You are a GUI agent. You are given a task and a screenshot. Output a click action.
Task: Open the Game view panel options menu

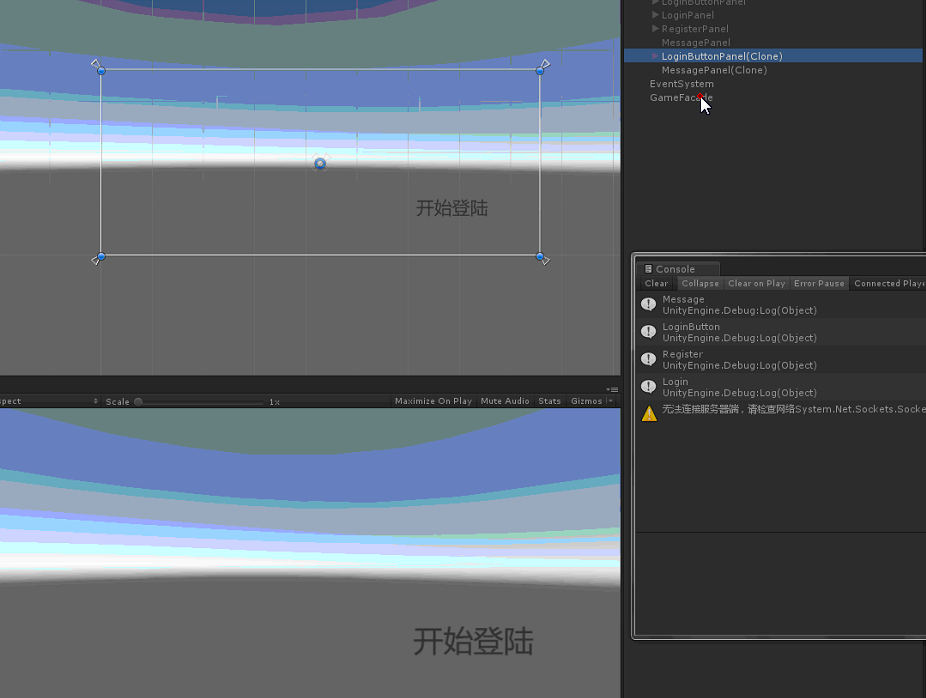pyautogui.click(x=612, y=389)
